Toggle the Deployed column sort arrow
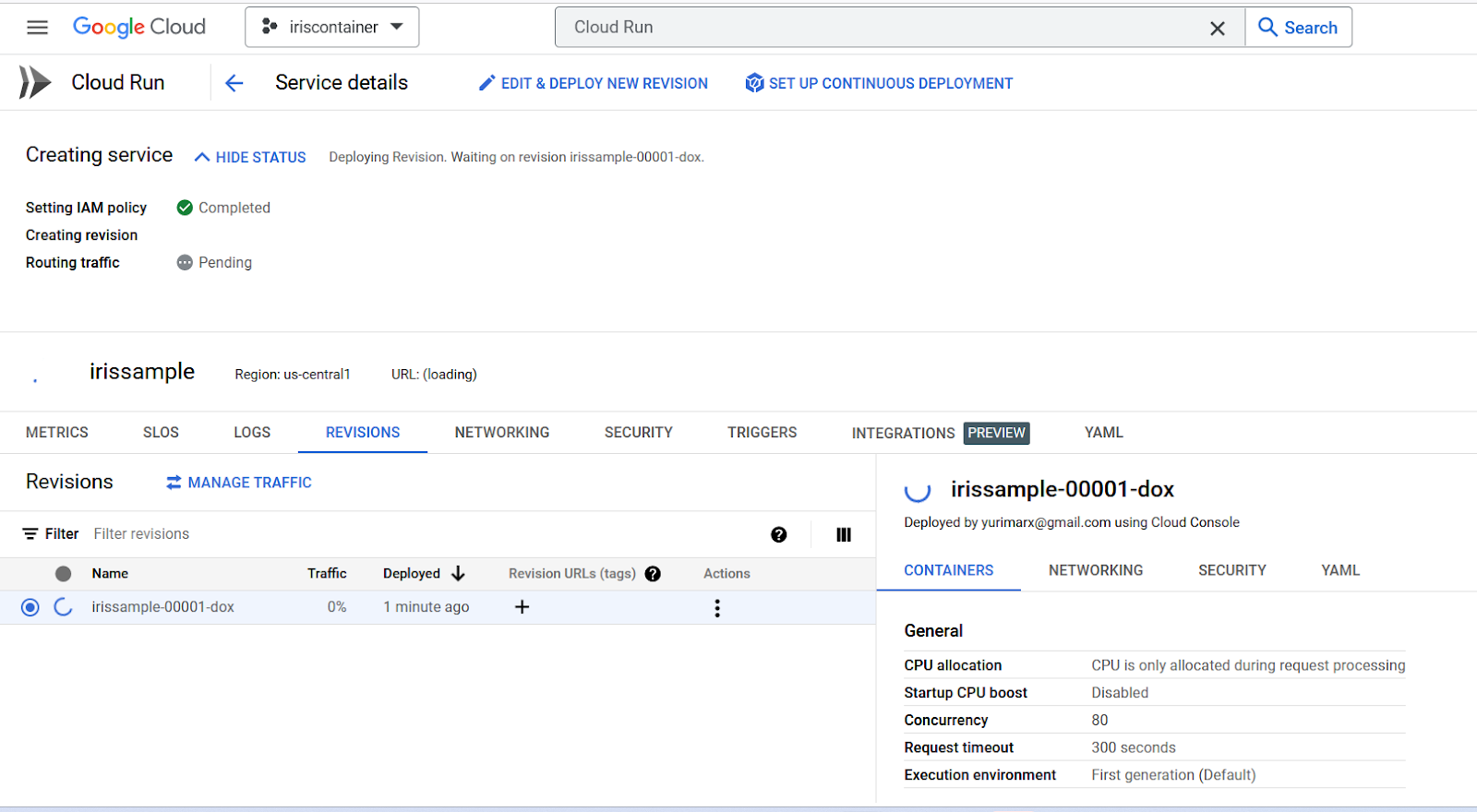1477x812 pixels. tap(458, 574)
